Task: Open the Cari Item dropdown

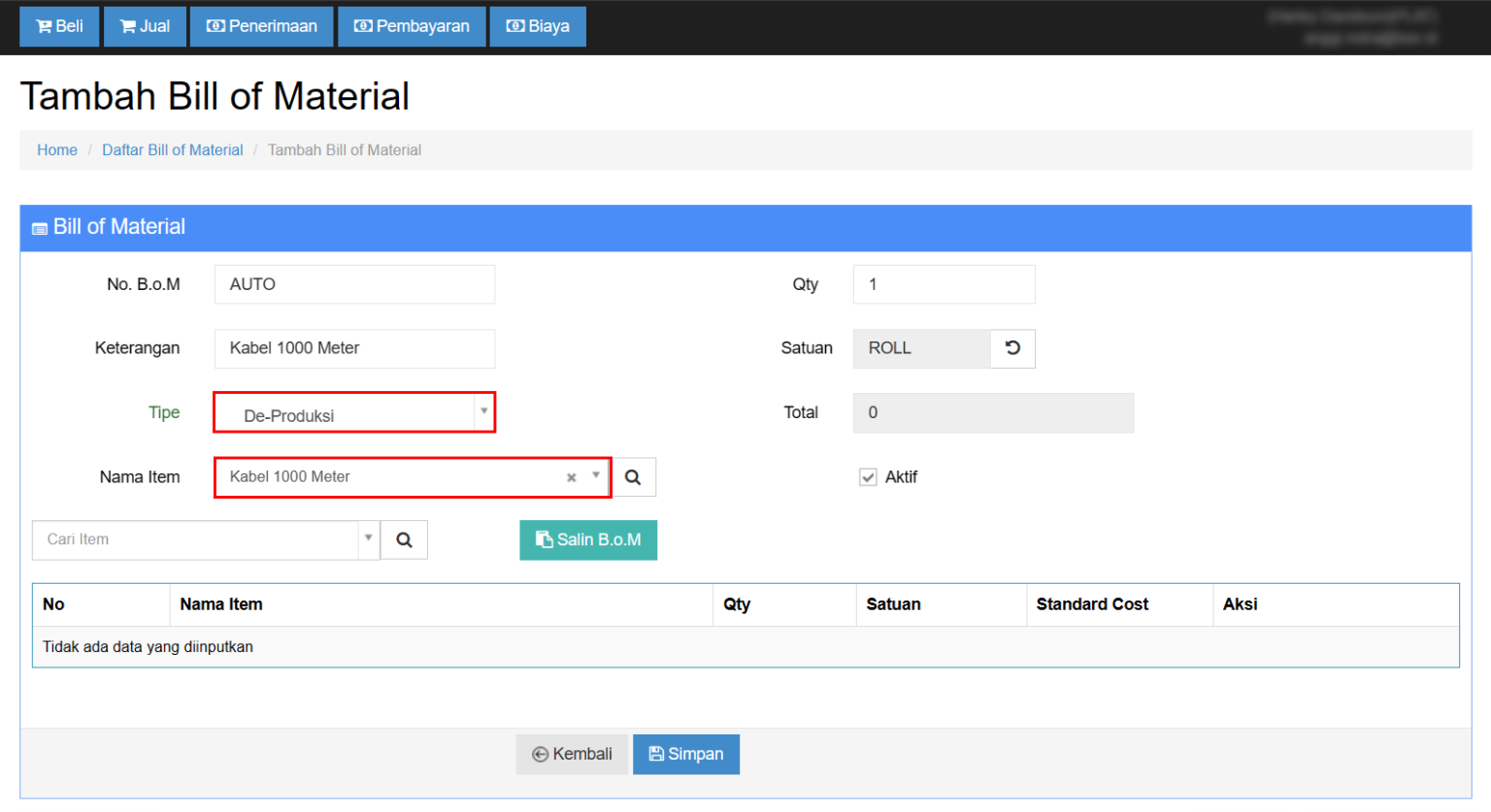Action: pos(368,539)
